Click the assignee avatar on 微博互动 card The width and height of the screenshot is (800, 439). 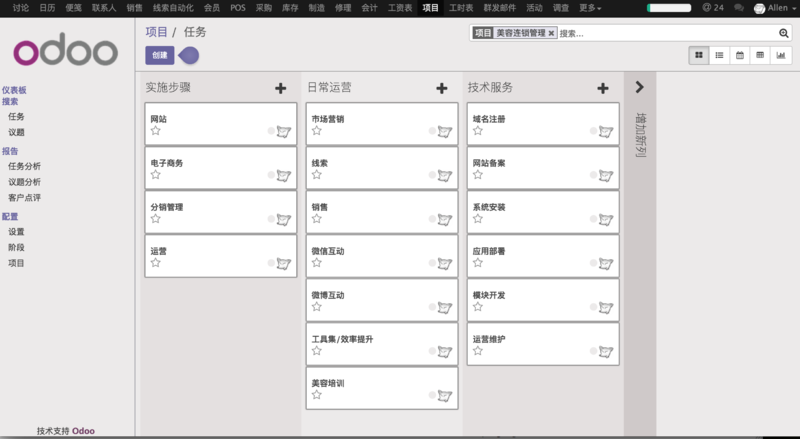445,308
